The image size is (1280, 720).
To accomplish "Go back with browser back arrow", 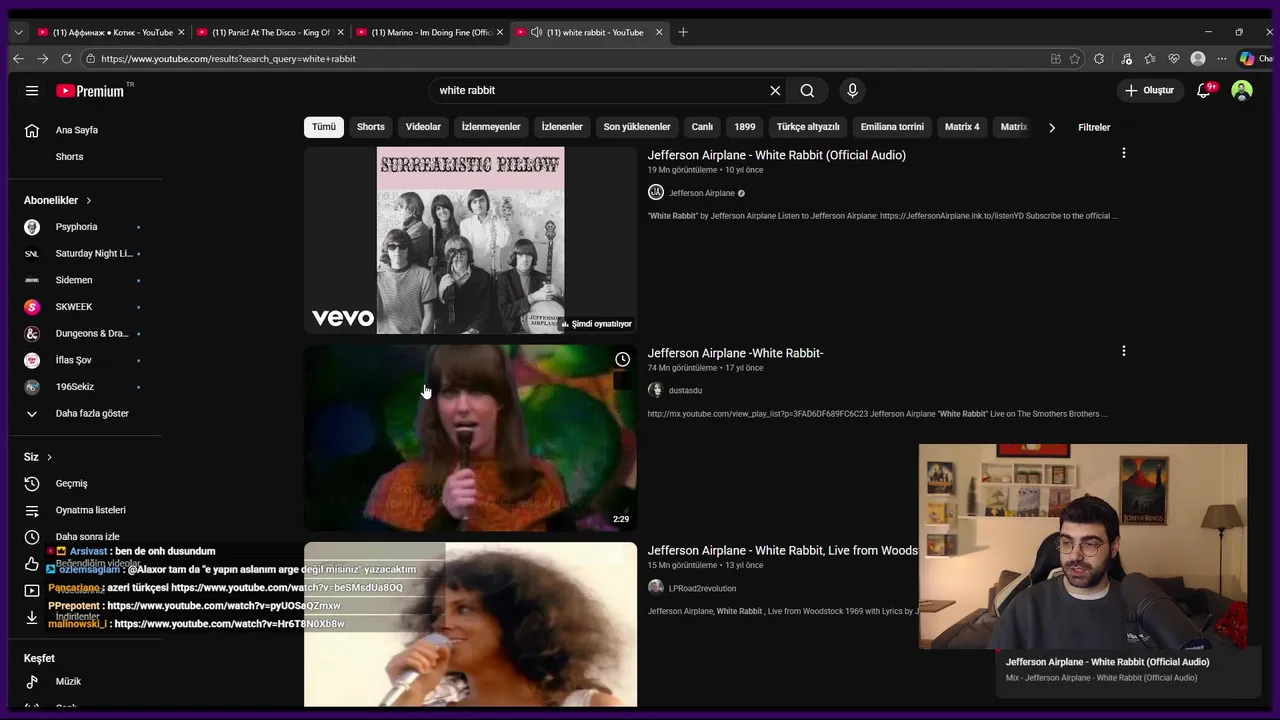I will point(18,58).
